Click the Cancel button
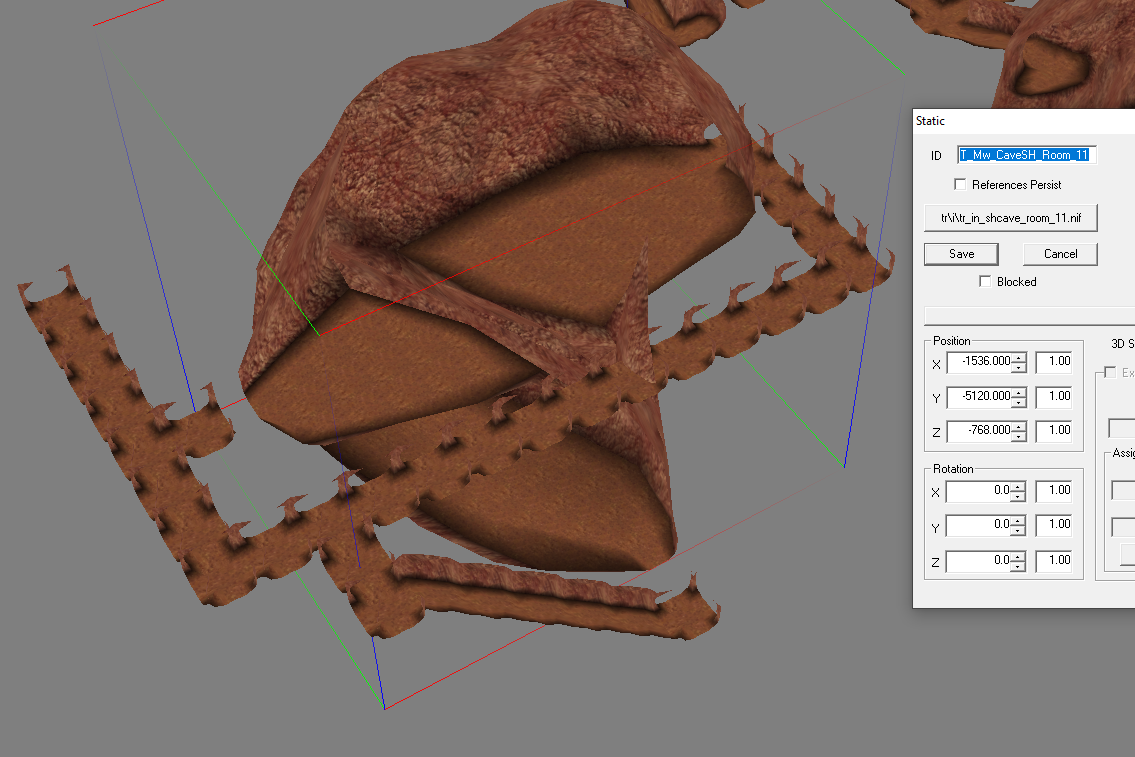 point(1059,253)
